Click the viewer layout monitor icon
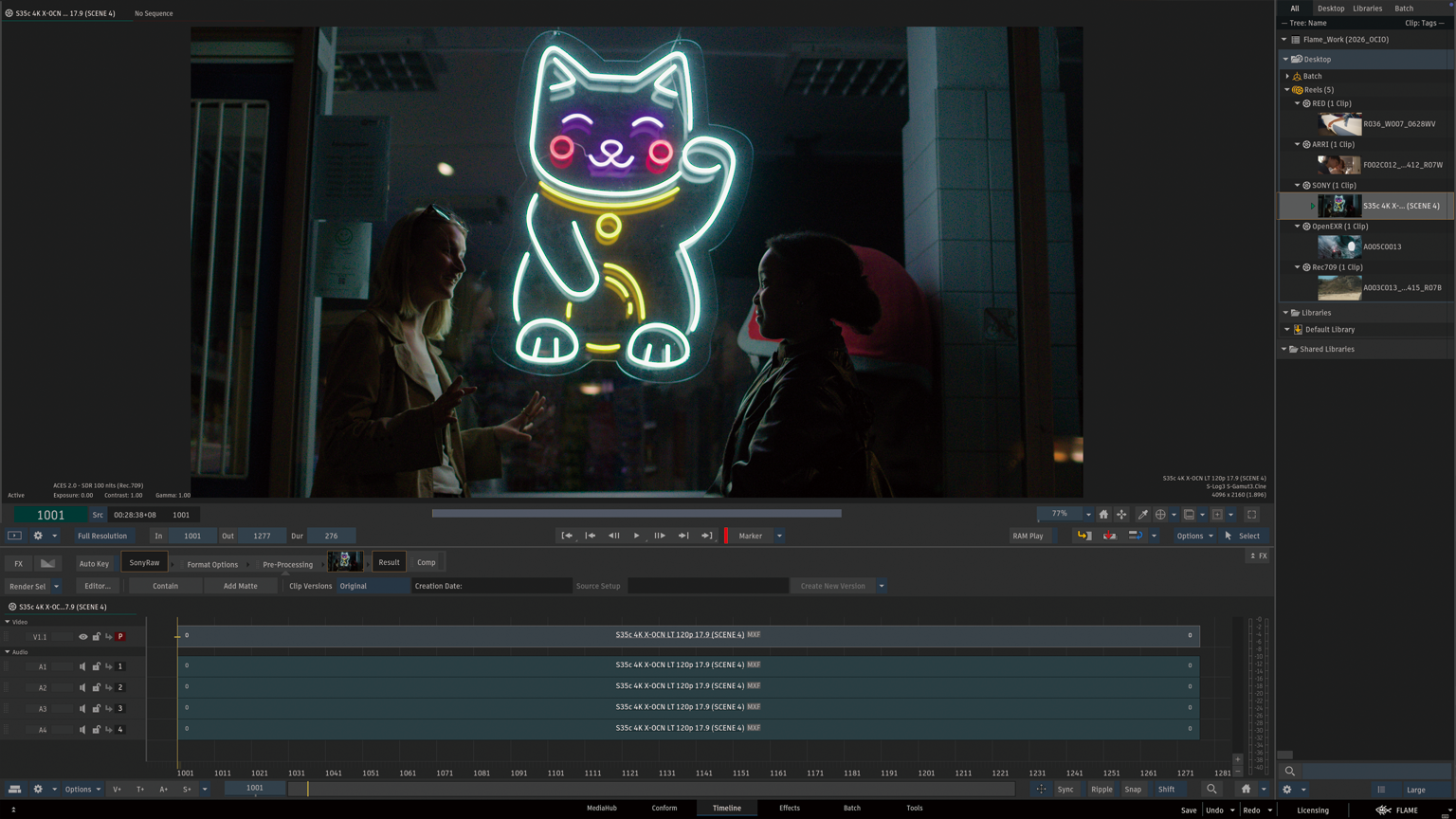 point(1189,515)
